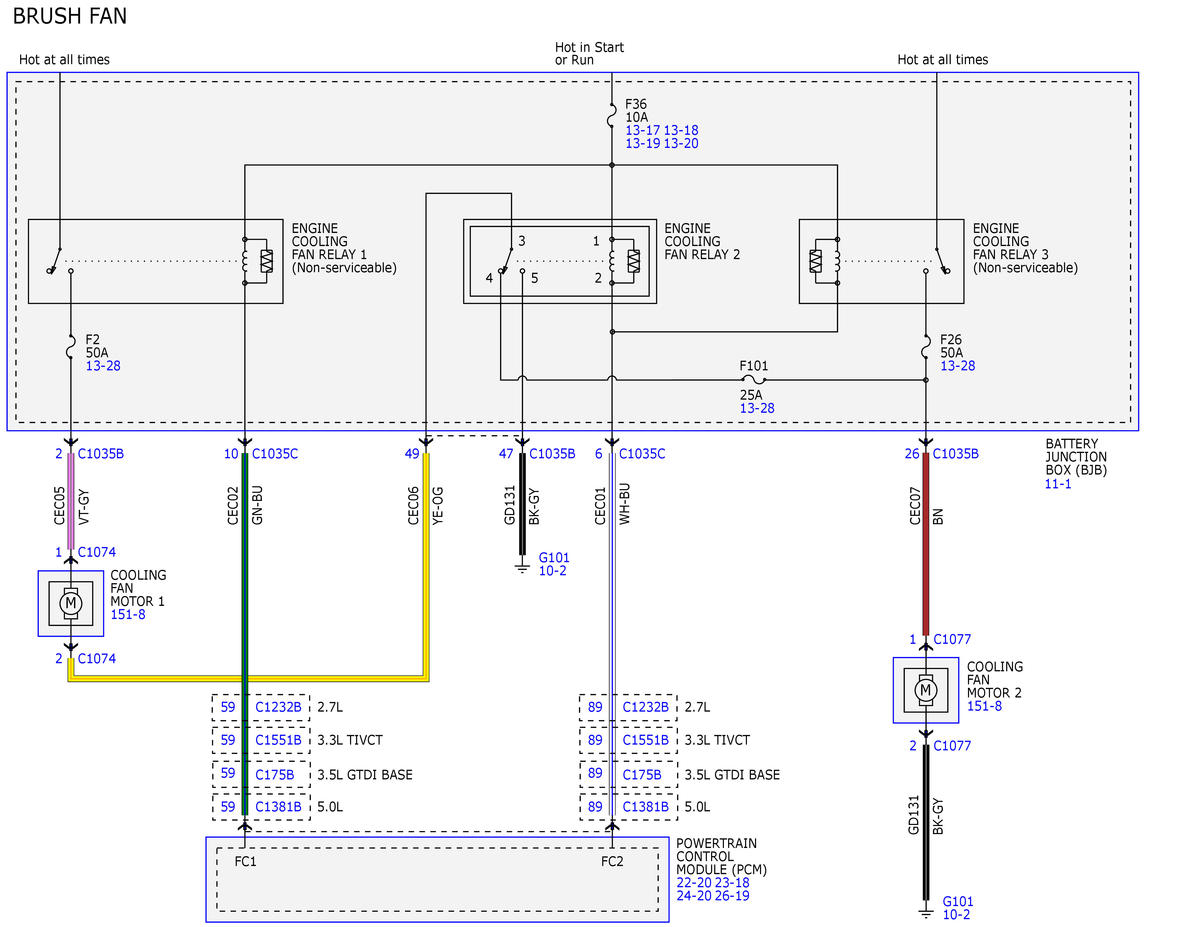
Task: Click C1381B connector at pin 89
Action: (x=645, y=807)
